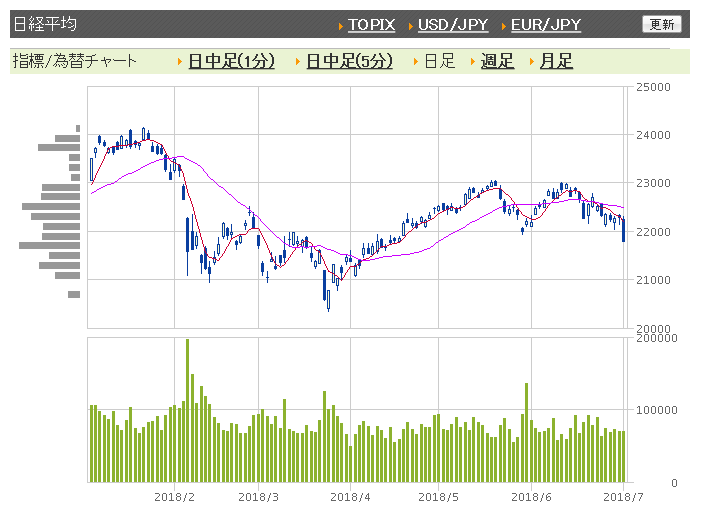Click the 200000 volume axis label
The image size is (702, 522).
[657, 338]
